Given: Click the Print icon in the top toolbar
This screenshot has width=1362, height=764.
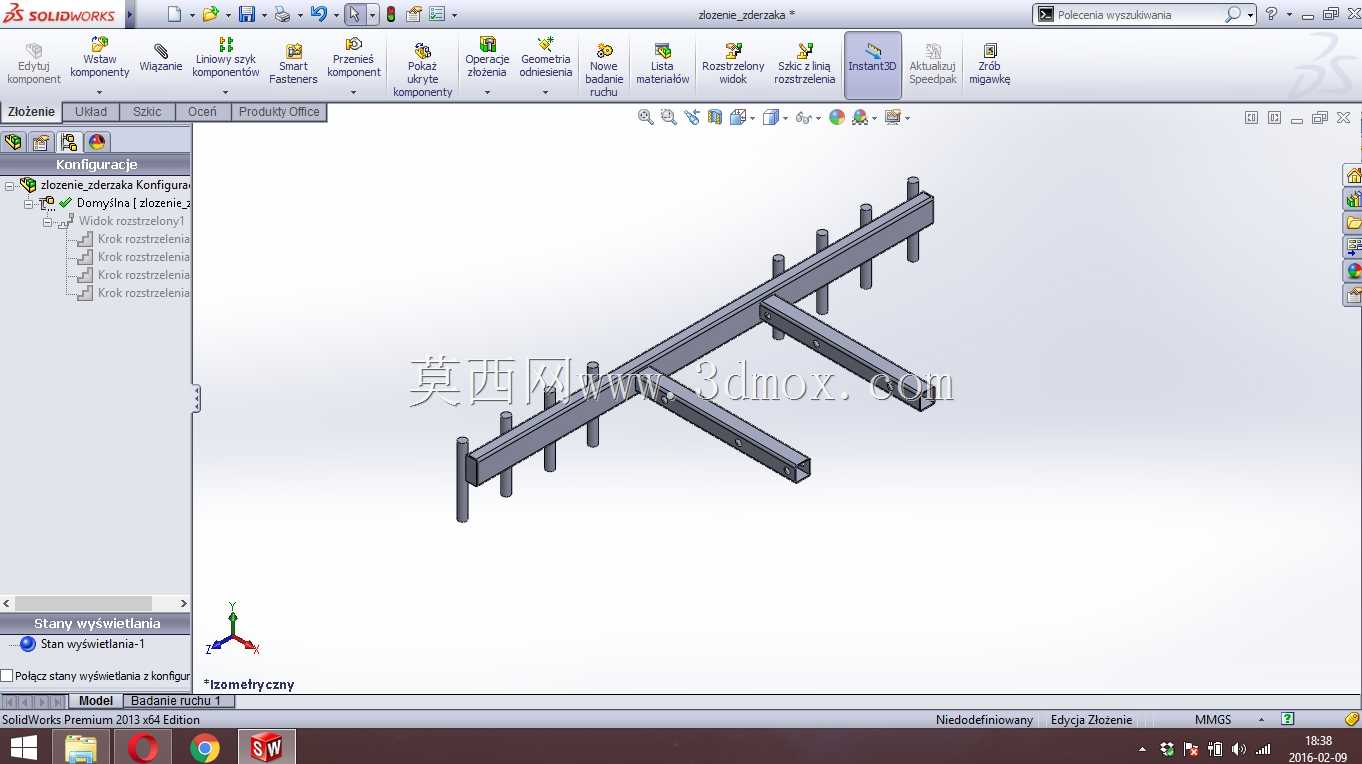Looking at the screenshot, I should point(282,14).
